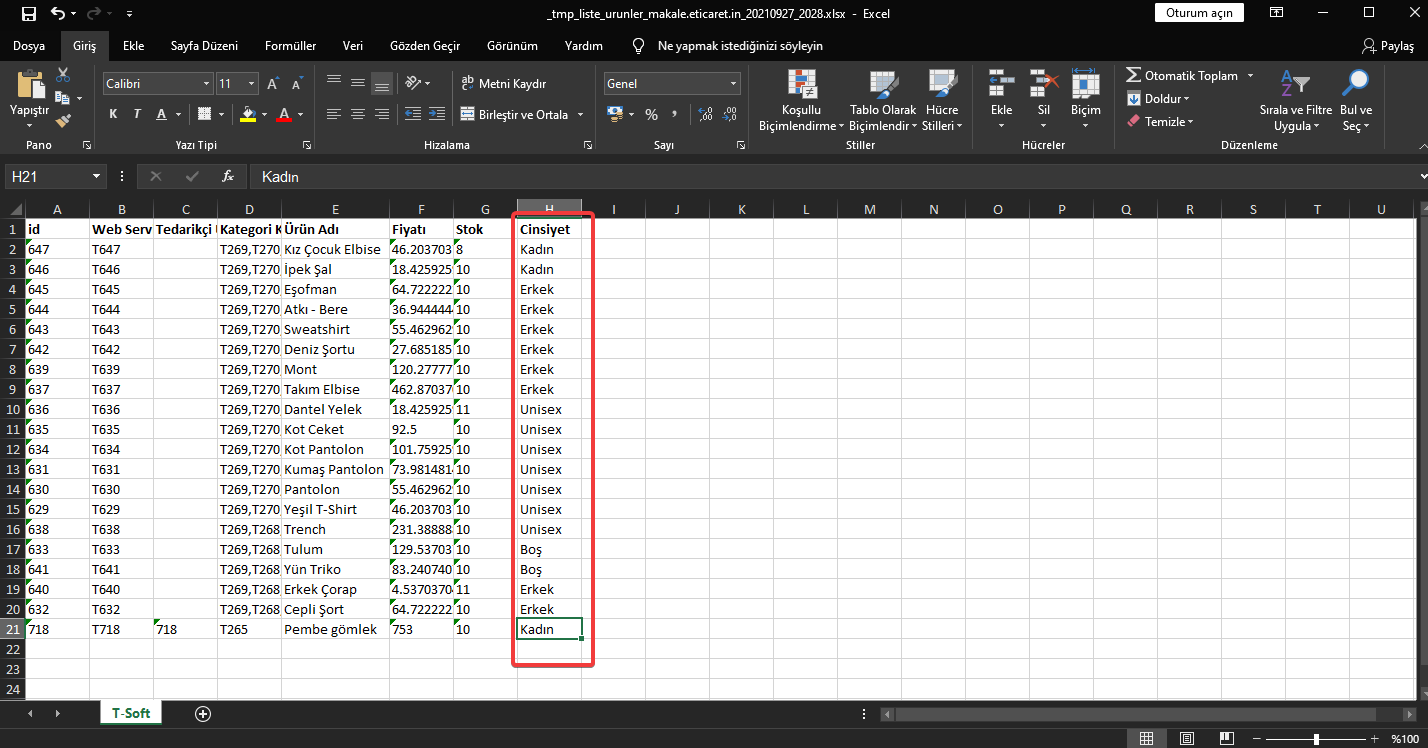Viewport: 1428px width, 748px height.
Task: Click the formula bar containing Kadın
Action: 835,176
